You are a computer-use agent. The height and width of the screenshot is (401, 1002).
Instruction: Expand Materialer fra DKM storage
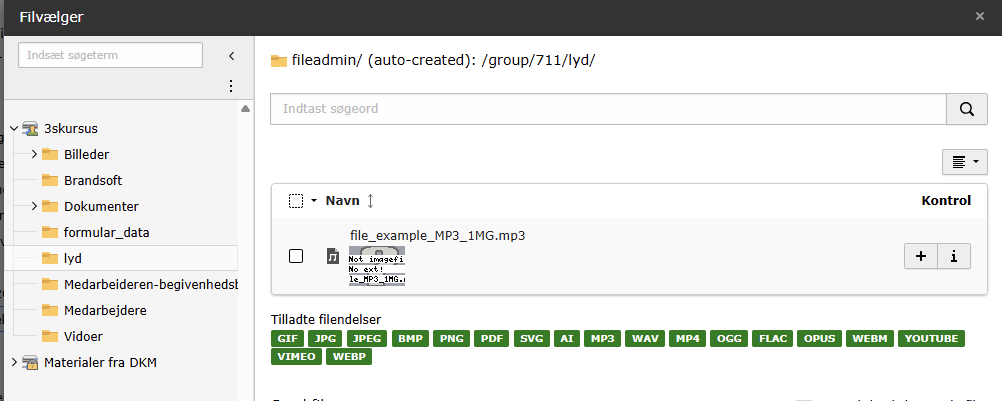click(13, 362)
